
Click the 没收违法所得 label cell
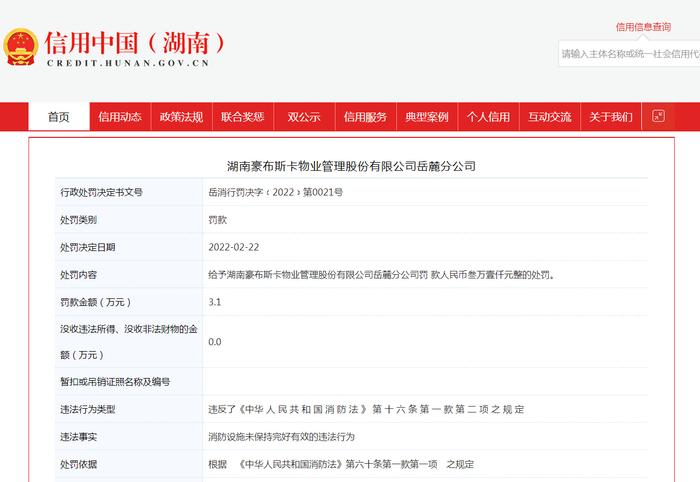129,342
